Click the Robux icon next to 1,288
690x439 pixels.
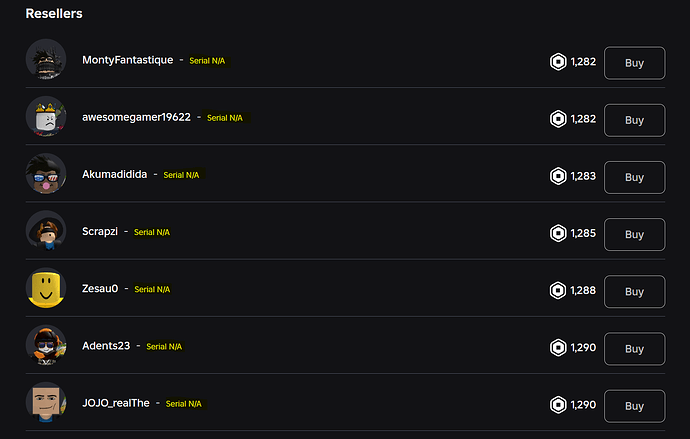[558, 291]
